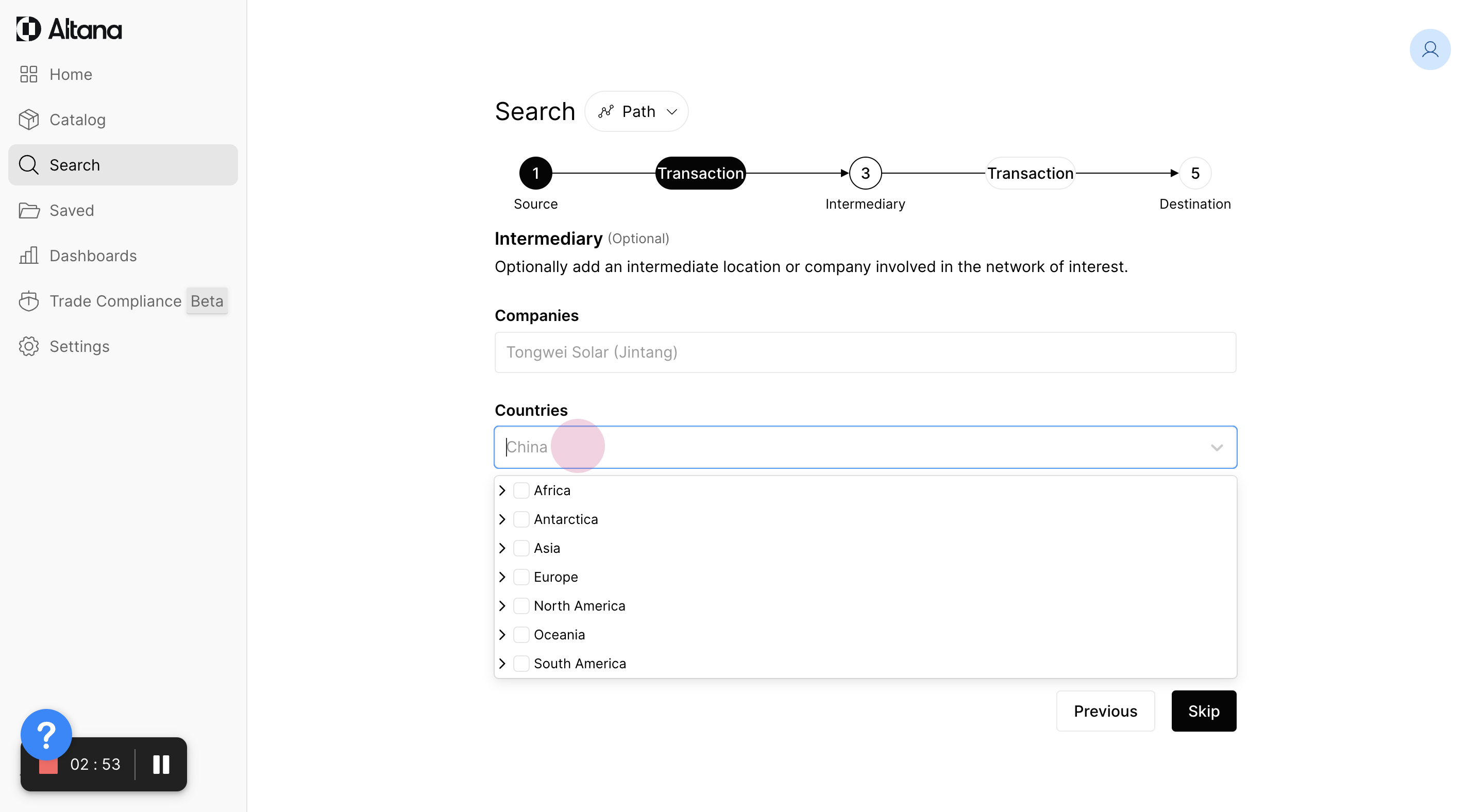Open the user profile avatar

(1429, 49)
